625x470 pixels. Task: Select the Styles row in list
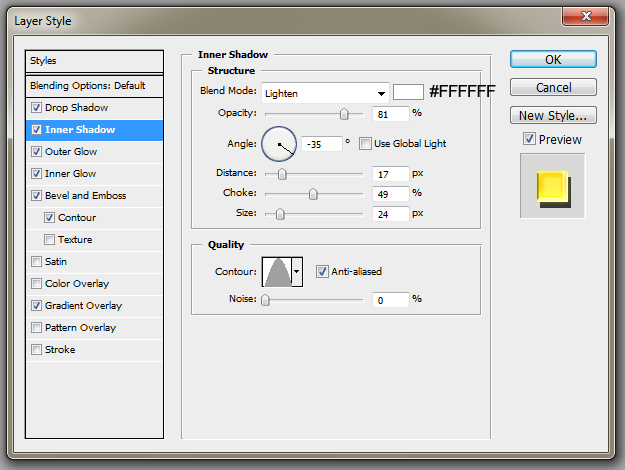(x=94, y=61)
